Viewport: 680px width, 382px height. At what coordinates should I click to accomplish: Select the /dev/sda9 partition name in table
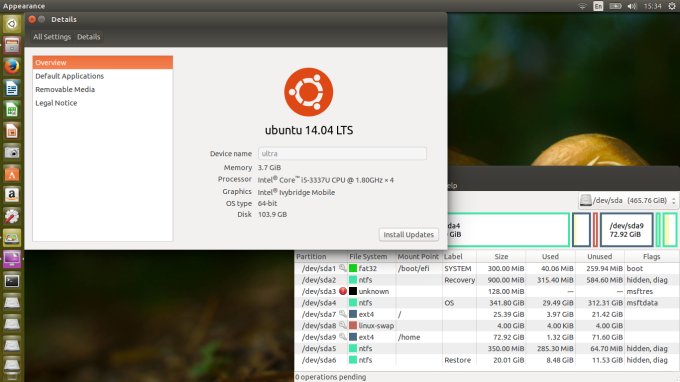(x=319, y=337)
